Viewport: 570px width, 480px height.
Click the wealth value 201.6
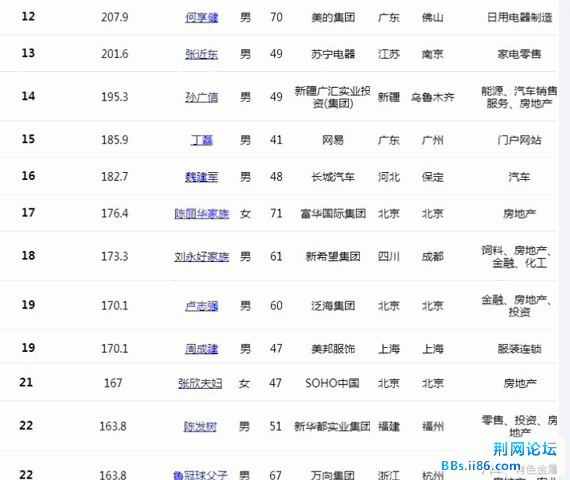(x=115, y=54)
